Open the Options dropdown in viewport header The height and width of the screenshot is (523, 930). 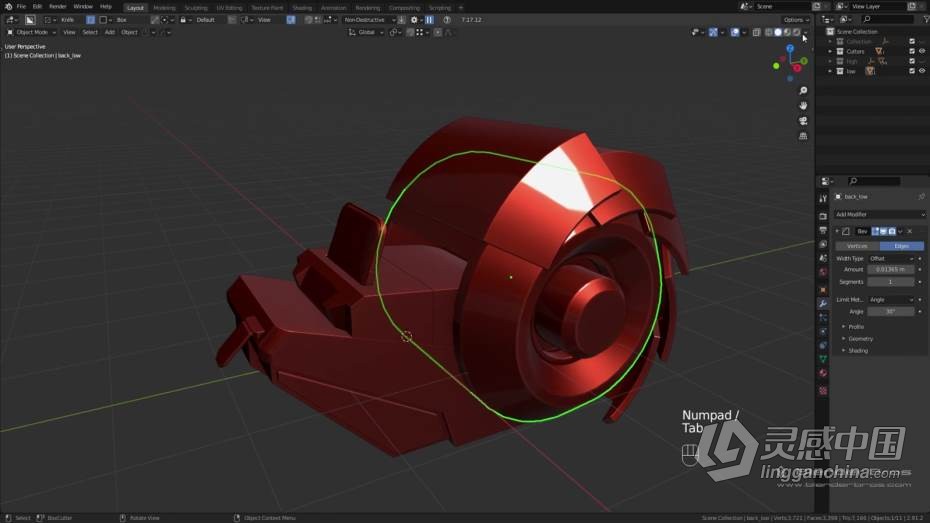point(796,20)
